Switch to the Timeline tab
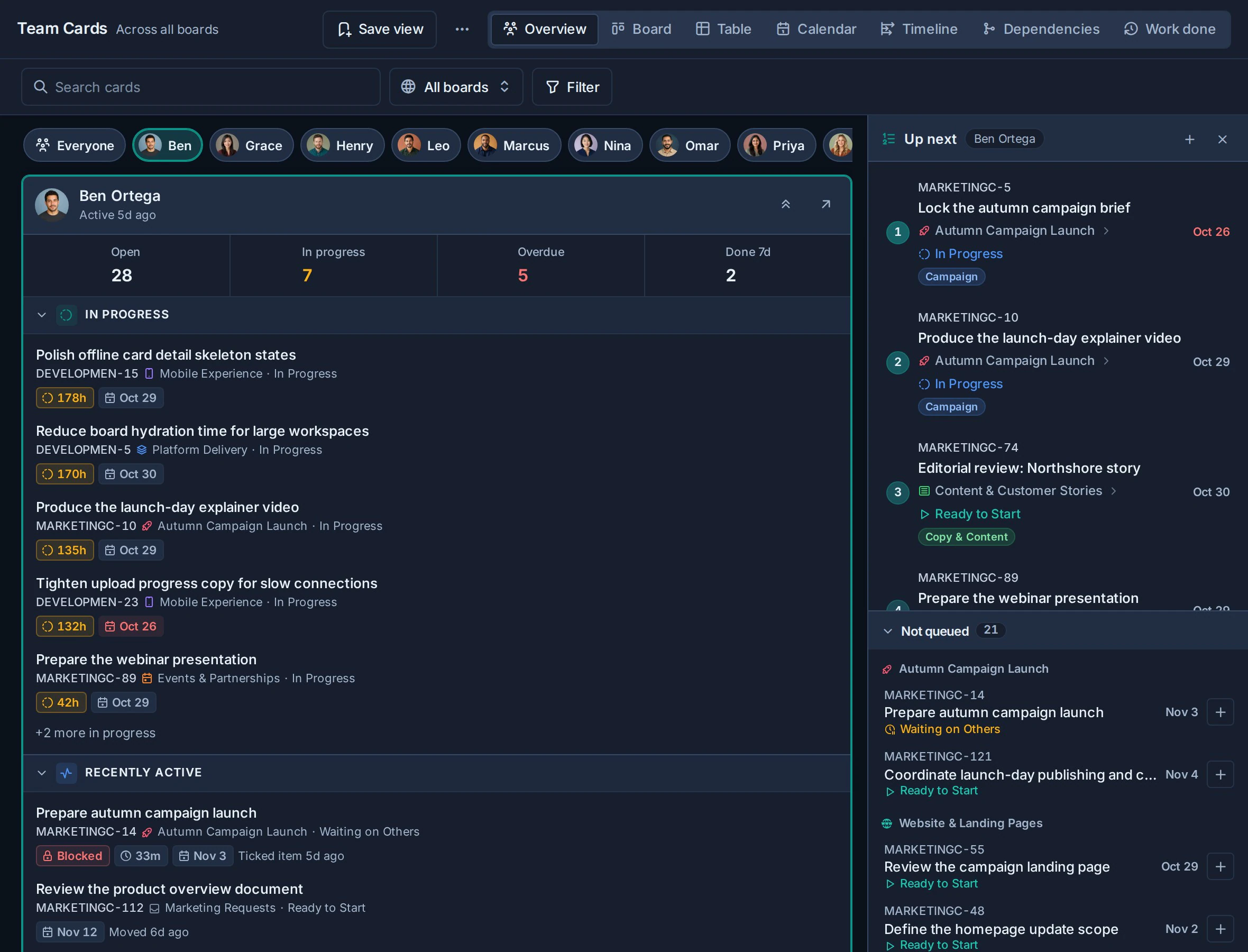This screenshot has width=1248, height=952. 919,29
